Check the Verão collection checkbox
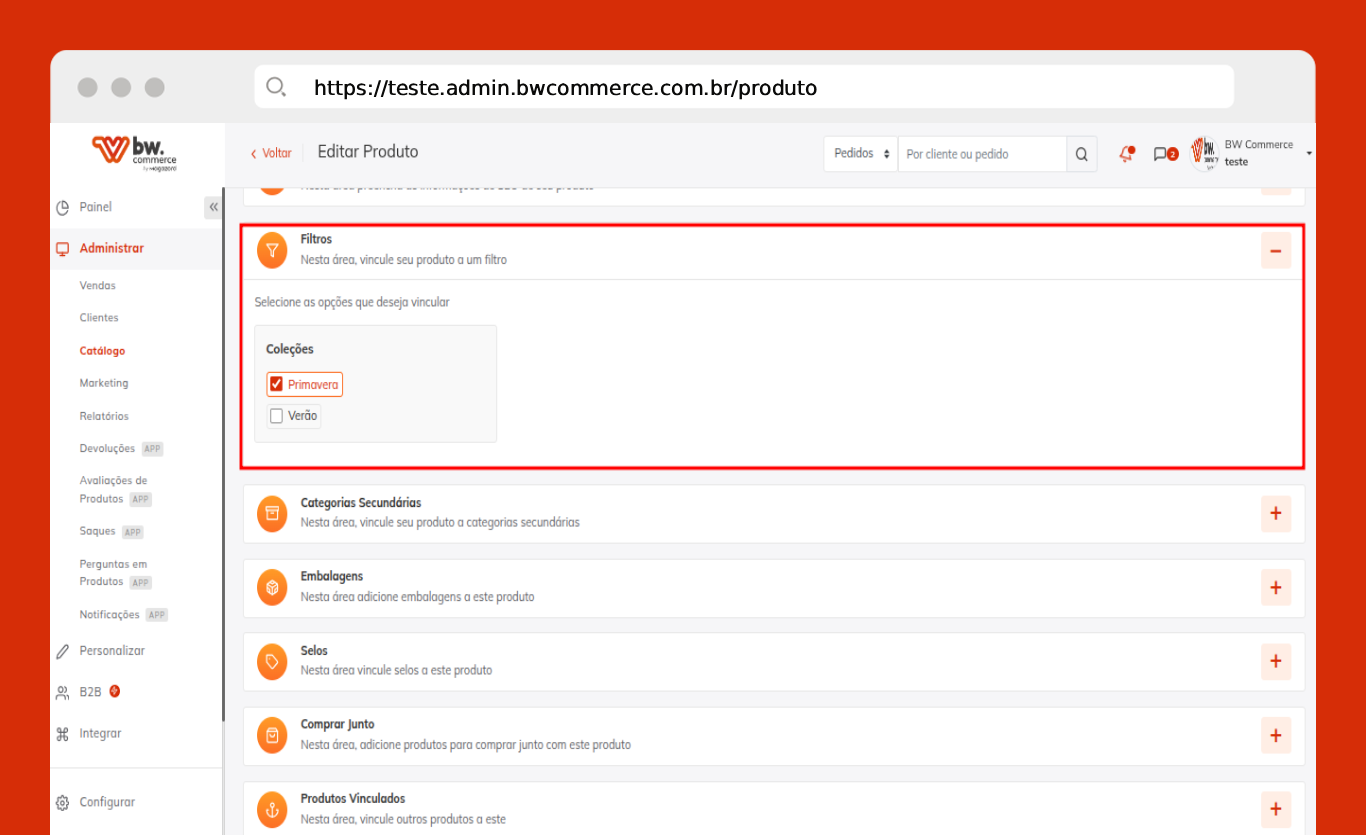This screenshot has height=835, width=1366. [277, 416]
